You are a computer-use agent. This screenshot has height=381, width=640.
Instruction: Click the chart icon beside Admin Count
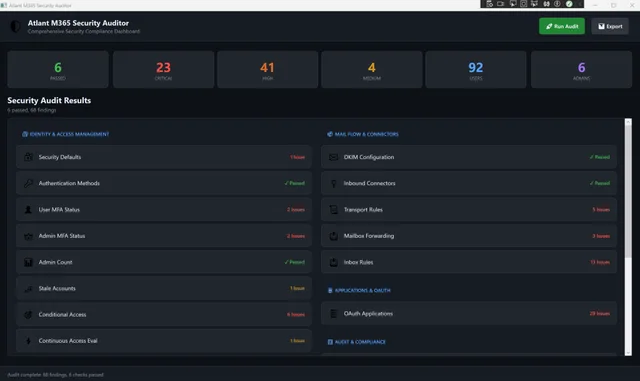(x=28, y=262)
